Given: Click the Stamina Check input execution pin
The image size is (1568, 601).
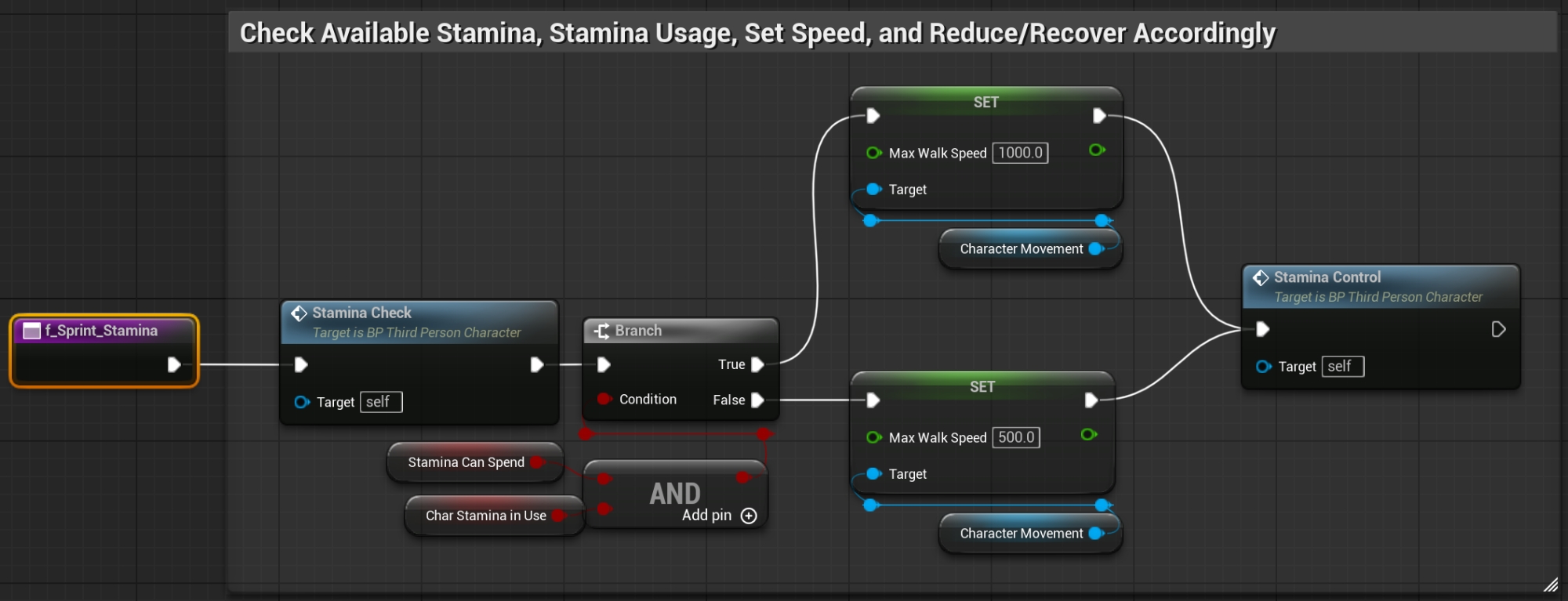Looking at the screenshot, I should [301, 364].
